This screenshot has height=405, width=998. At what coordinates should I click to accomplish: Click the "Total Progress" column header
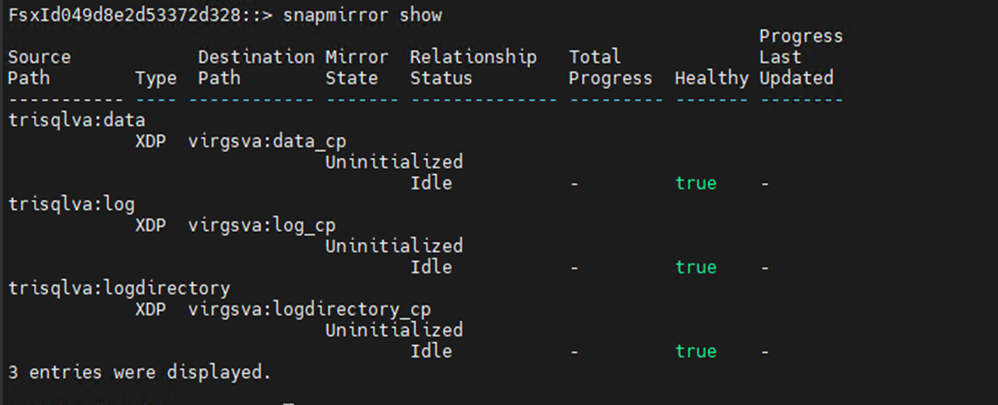(610, 67)
